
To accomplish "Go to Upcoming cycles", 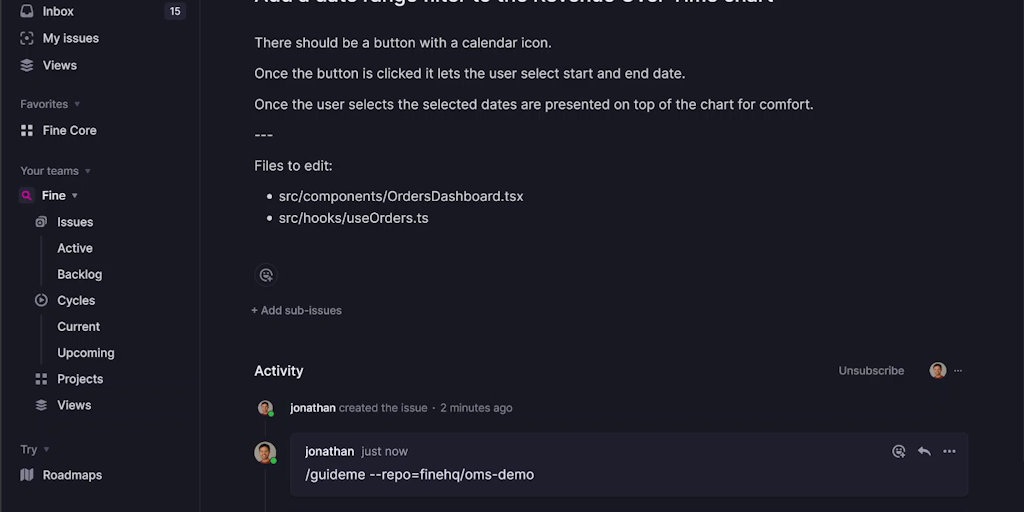I will (x=86, y=353).
